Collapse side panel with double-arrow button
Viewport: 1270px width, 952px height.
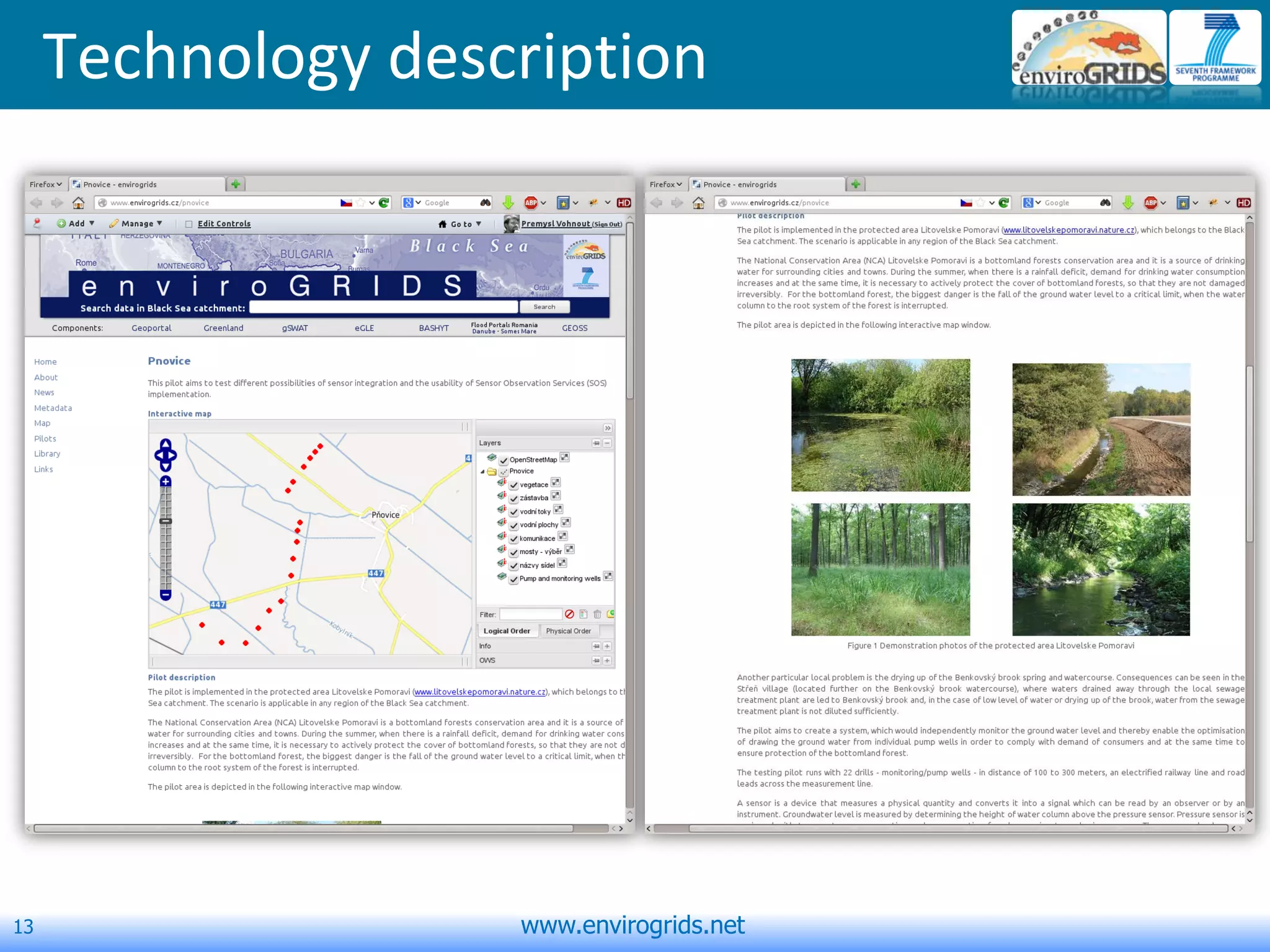point(608,428)
